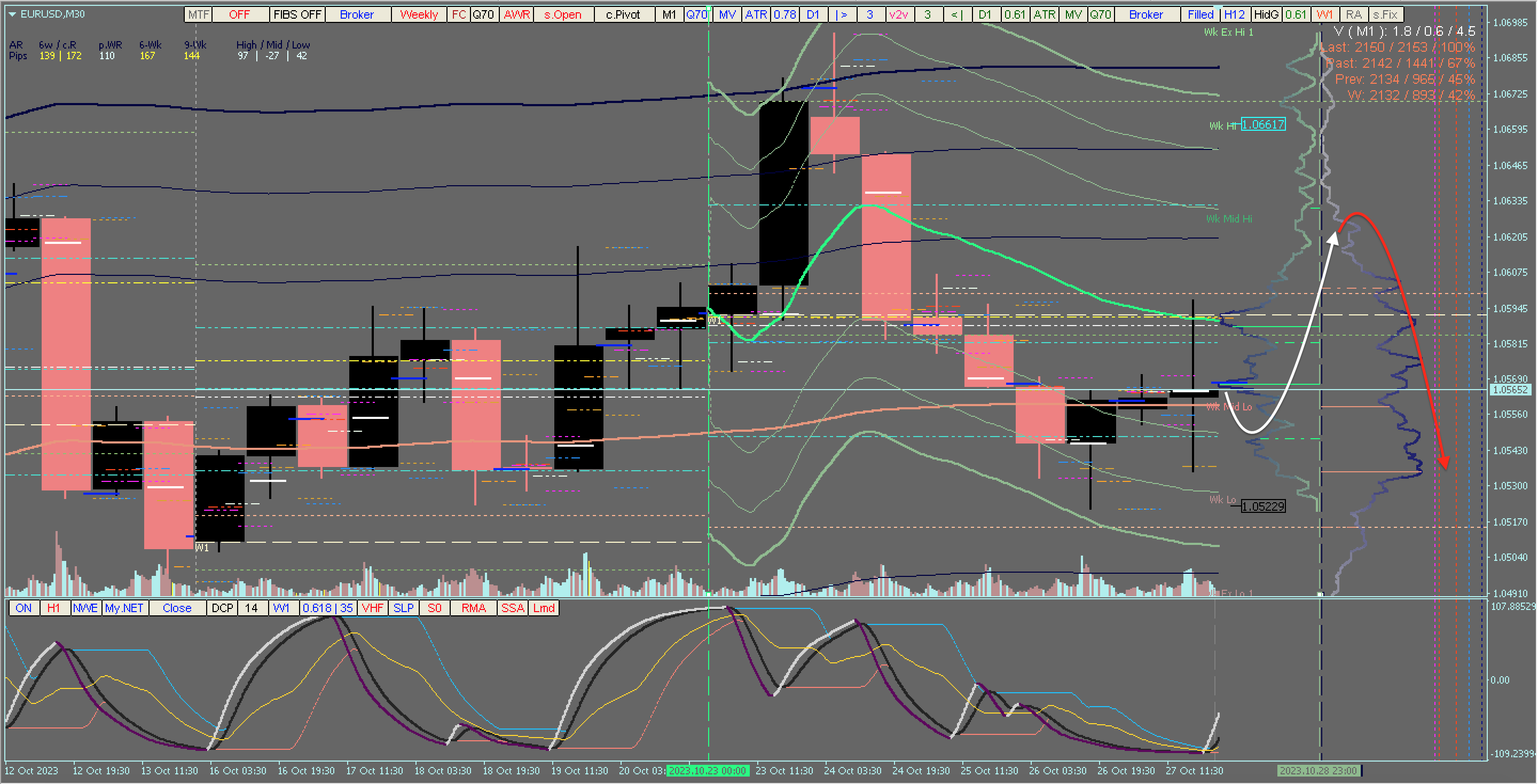1538x784 pixels.
Task: Expand the EURUSD,M30 chart menu arrow
Action: (12, 14)
